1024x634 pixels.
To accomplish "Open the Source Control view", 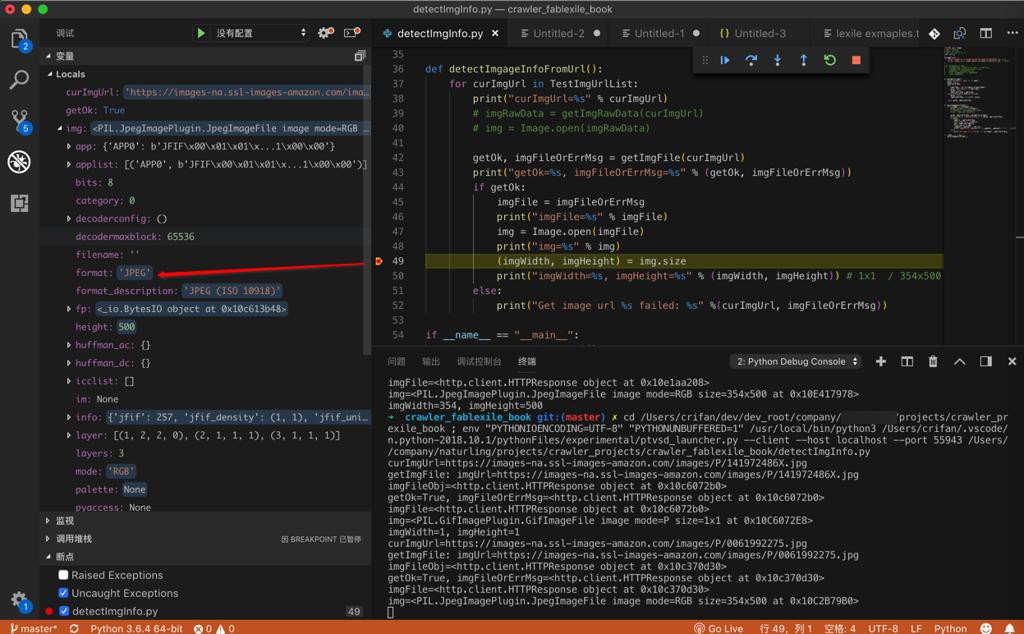I will pyautogui.click(x=20, y=121).
